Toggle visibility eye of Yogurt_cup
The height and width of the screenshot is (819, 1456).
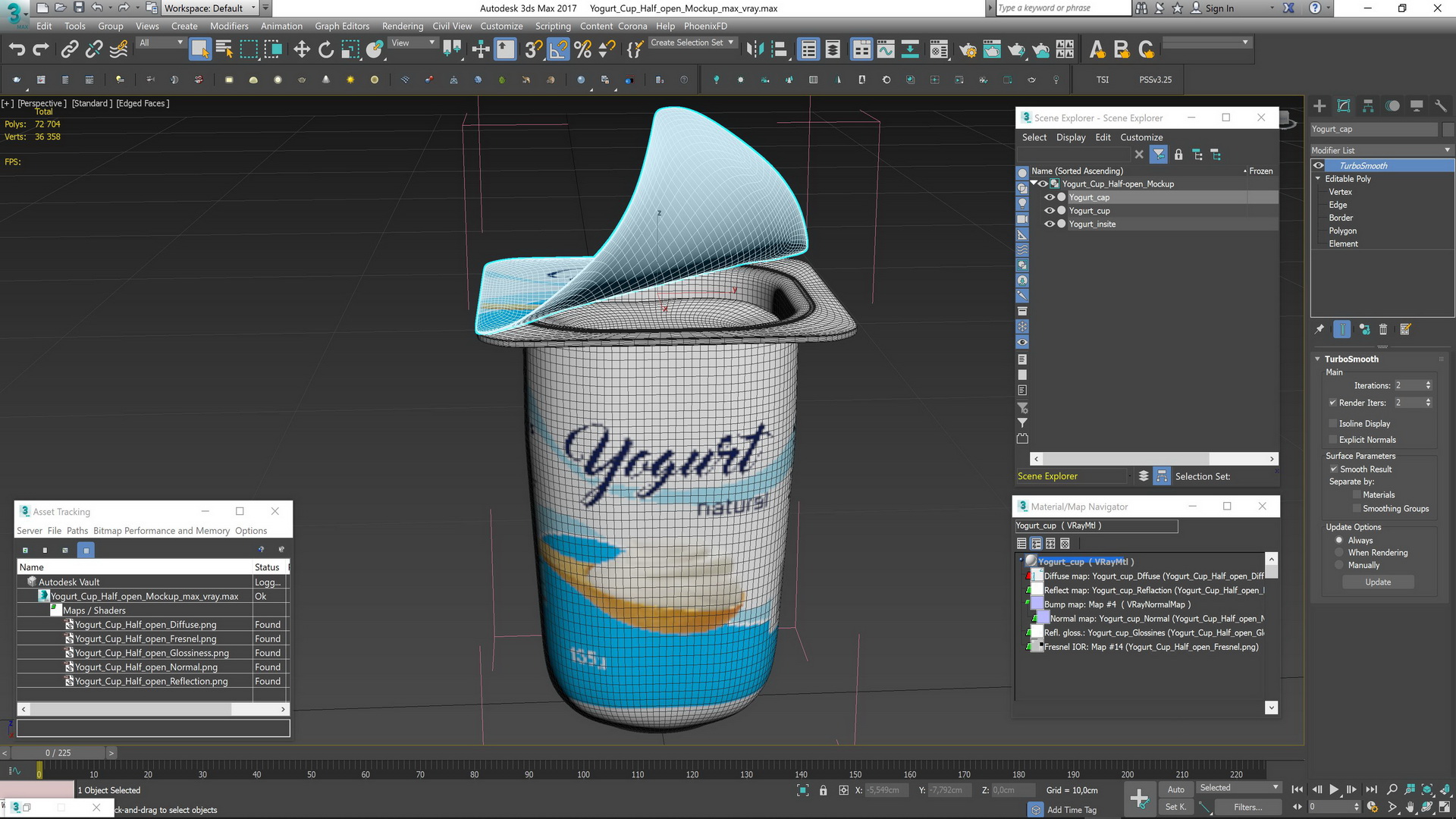coord(1050,211)
